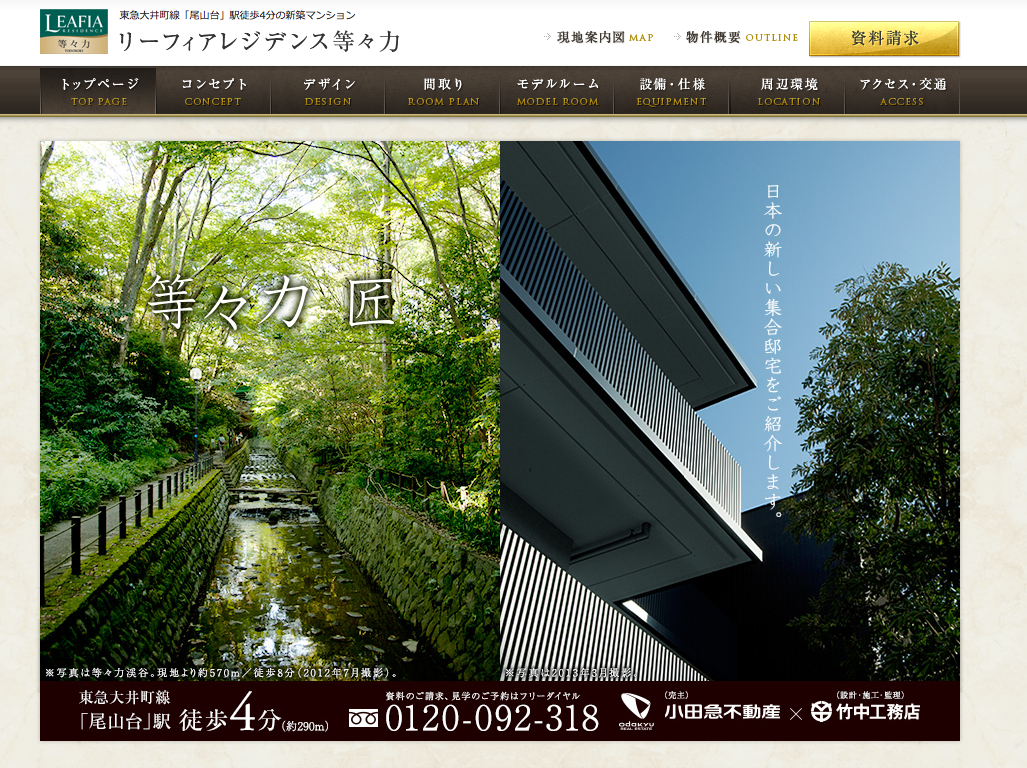Image resolution: width=1027 pixels, height=768 pixels.
Task: View the 間取り ROOM PLAN page
Action: [x=443, y=91]
